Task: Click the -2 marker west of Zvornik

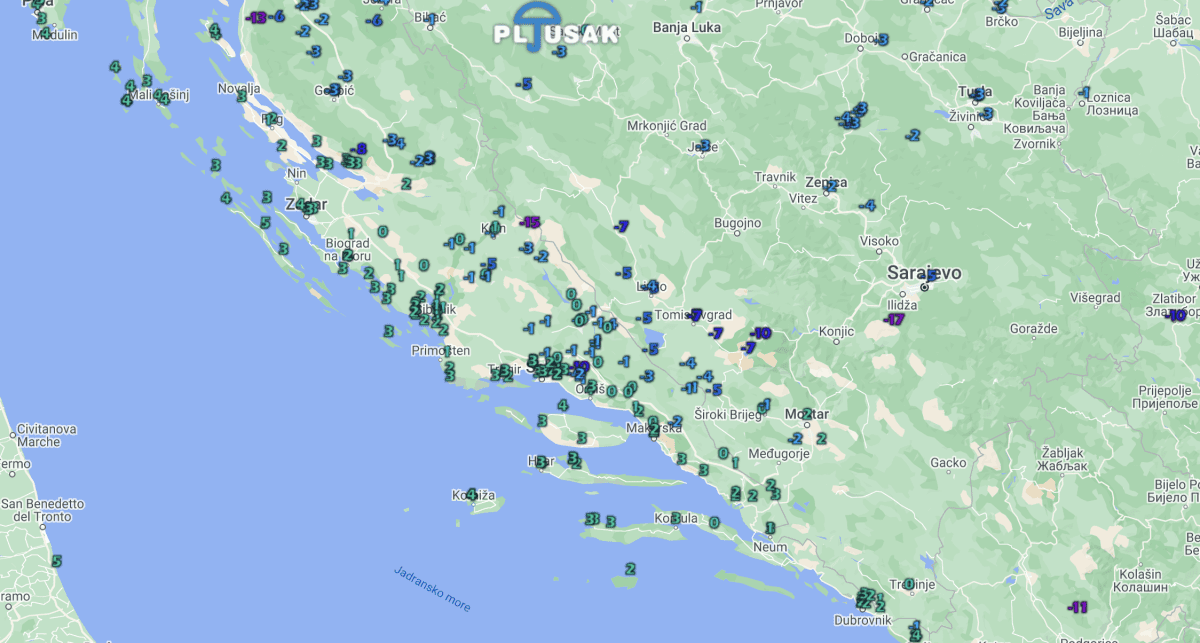Action: click(x=912, y=135)
